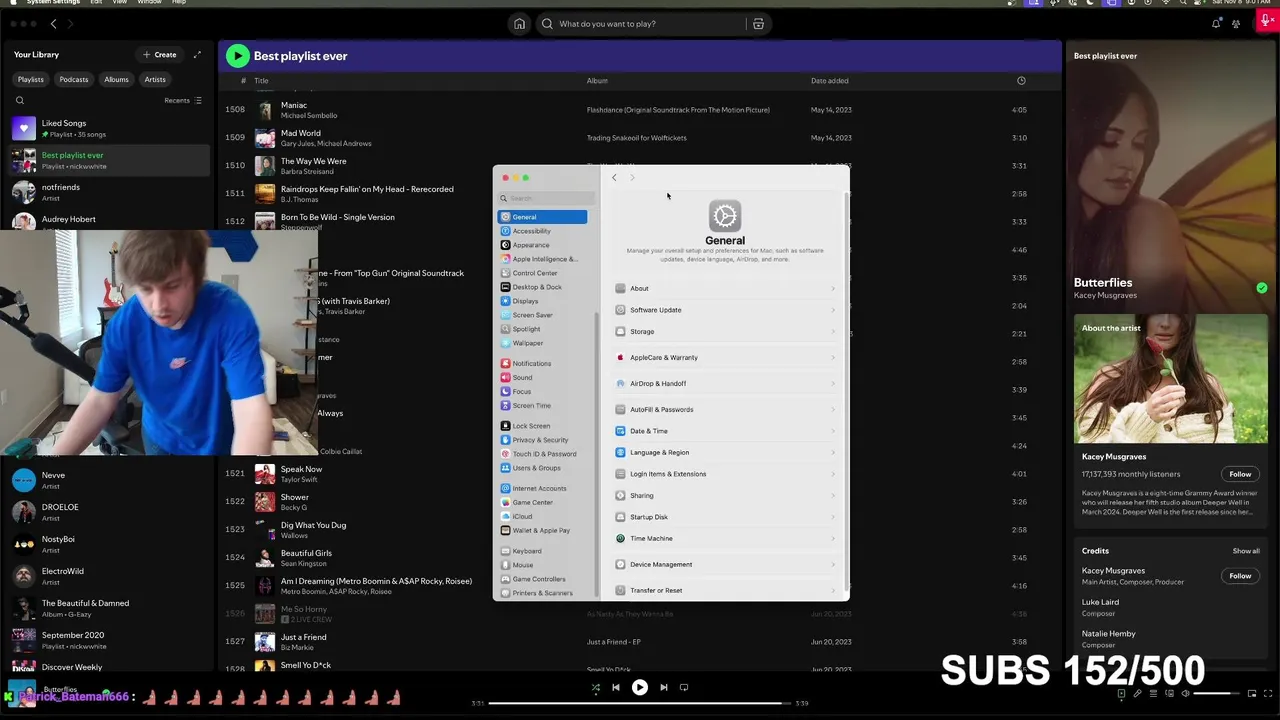1280x720 pixels.
Task: Select the Albums filter chip
Action: (x=116, y=79)
